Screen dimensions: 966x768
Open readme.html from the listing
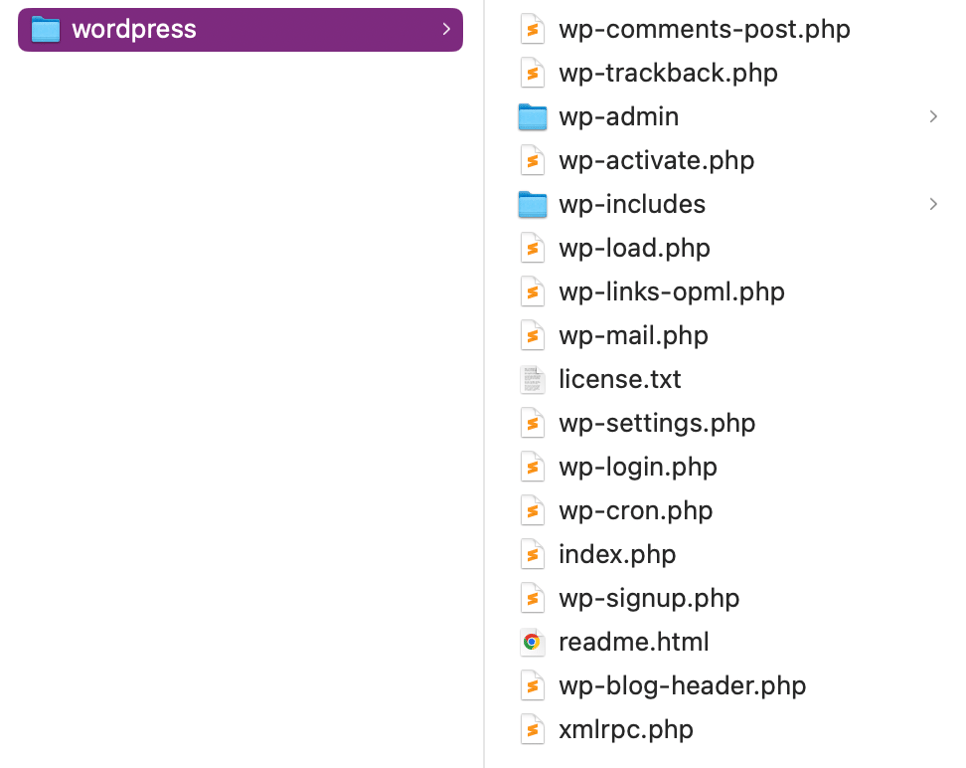coord(634,641)
